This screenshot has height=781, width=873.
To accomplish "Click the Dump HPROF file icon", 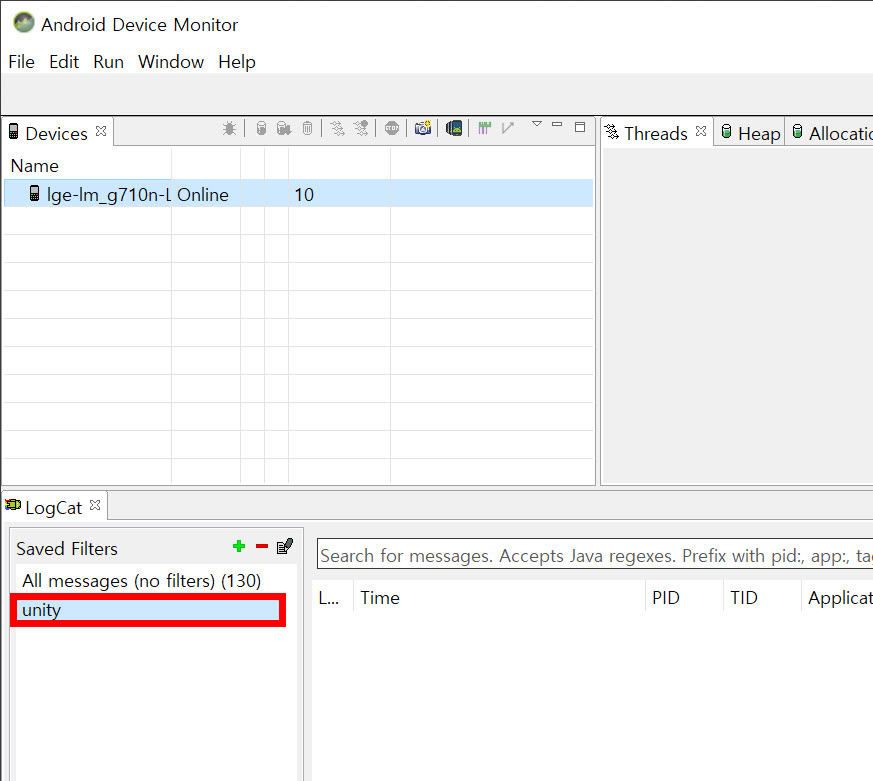I will pyautogui.click(x=284, y=129).
